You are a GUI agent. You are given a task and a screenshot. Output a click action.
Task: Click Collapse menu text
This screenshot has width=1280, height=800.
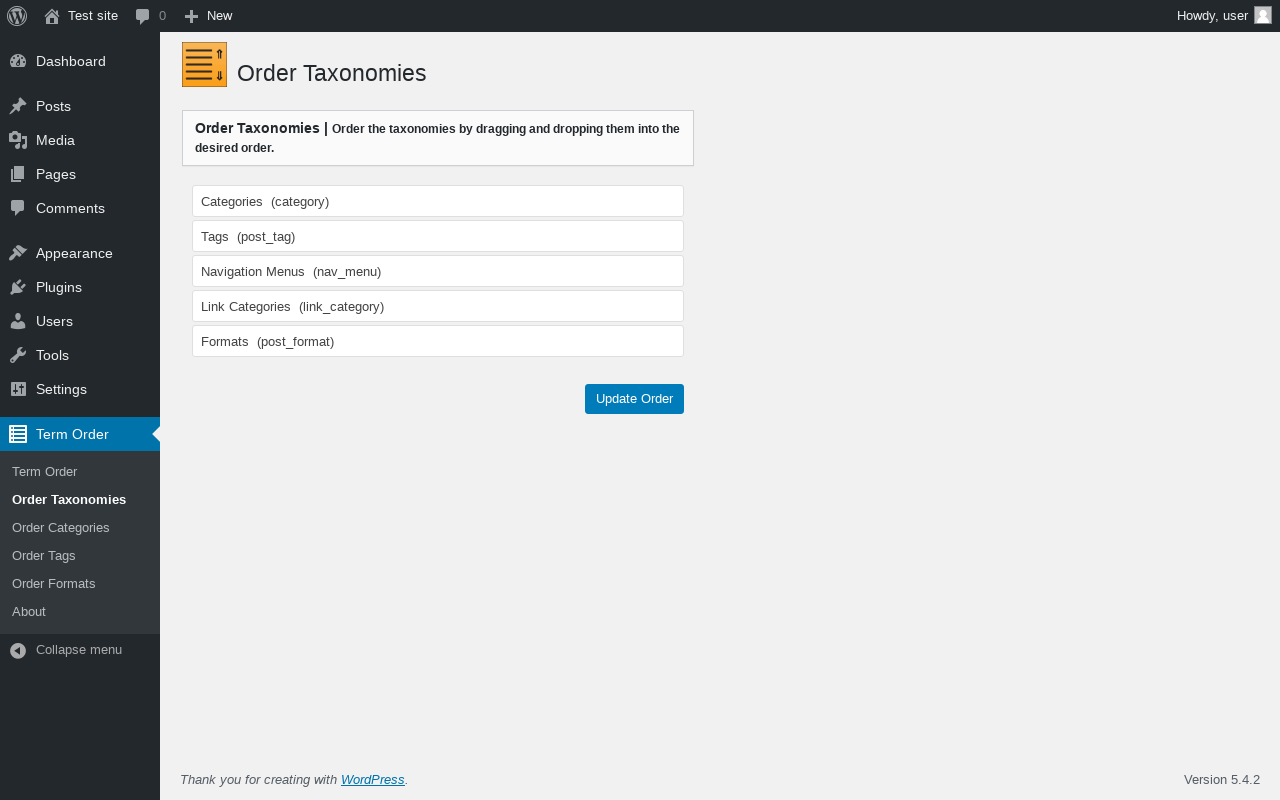[x=79, y=650]
